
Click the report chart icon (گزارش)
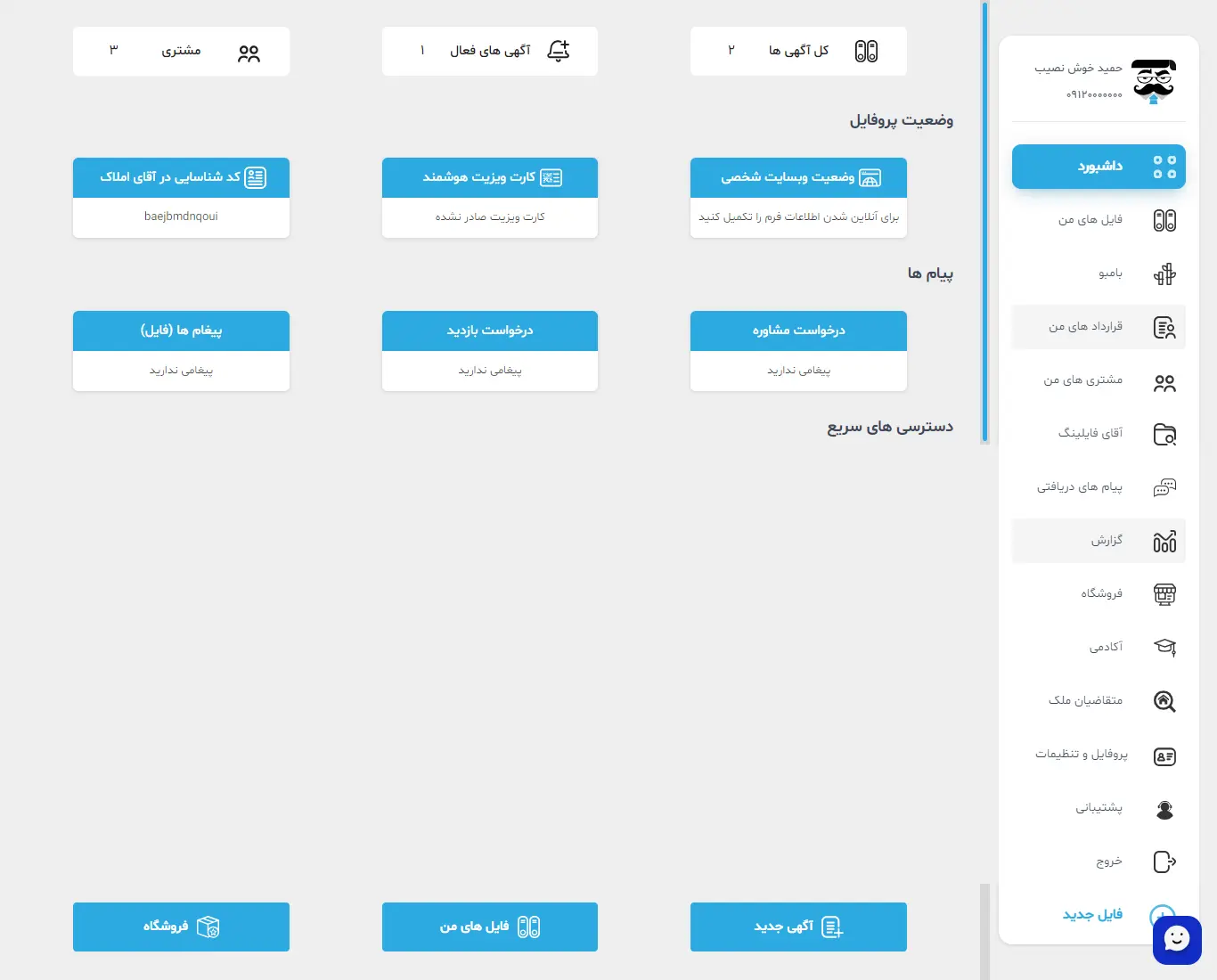pyautogui.click(x=1164, y=541)
